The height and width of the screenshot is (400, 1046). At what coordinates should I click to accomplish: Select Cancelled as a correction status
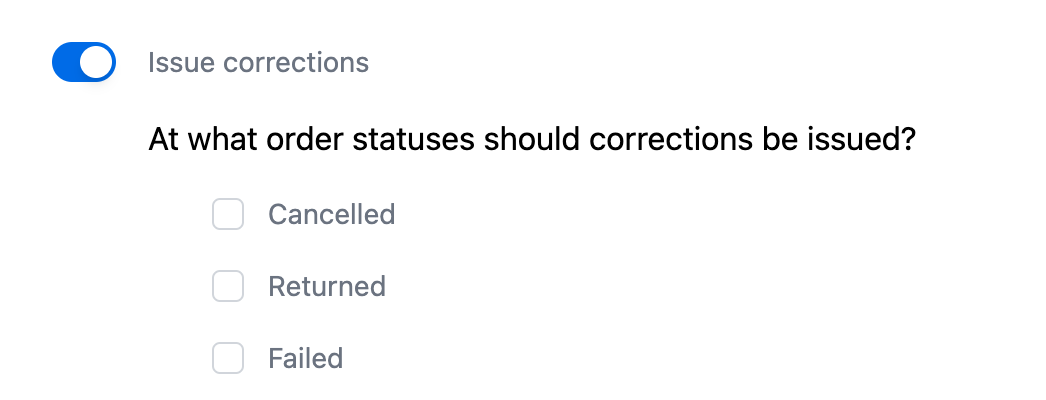[228, 214]
